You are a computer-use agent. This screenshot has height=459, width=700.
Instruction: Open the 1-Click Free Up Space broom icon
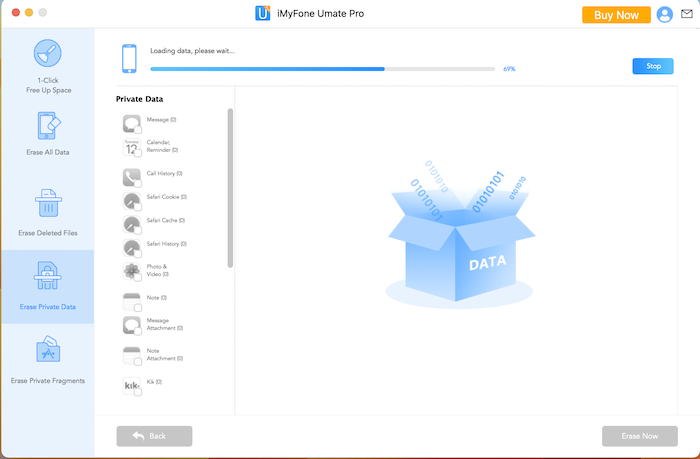click(47, 53)
